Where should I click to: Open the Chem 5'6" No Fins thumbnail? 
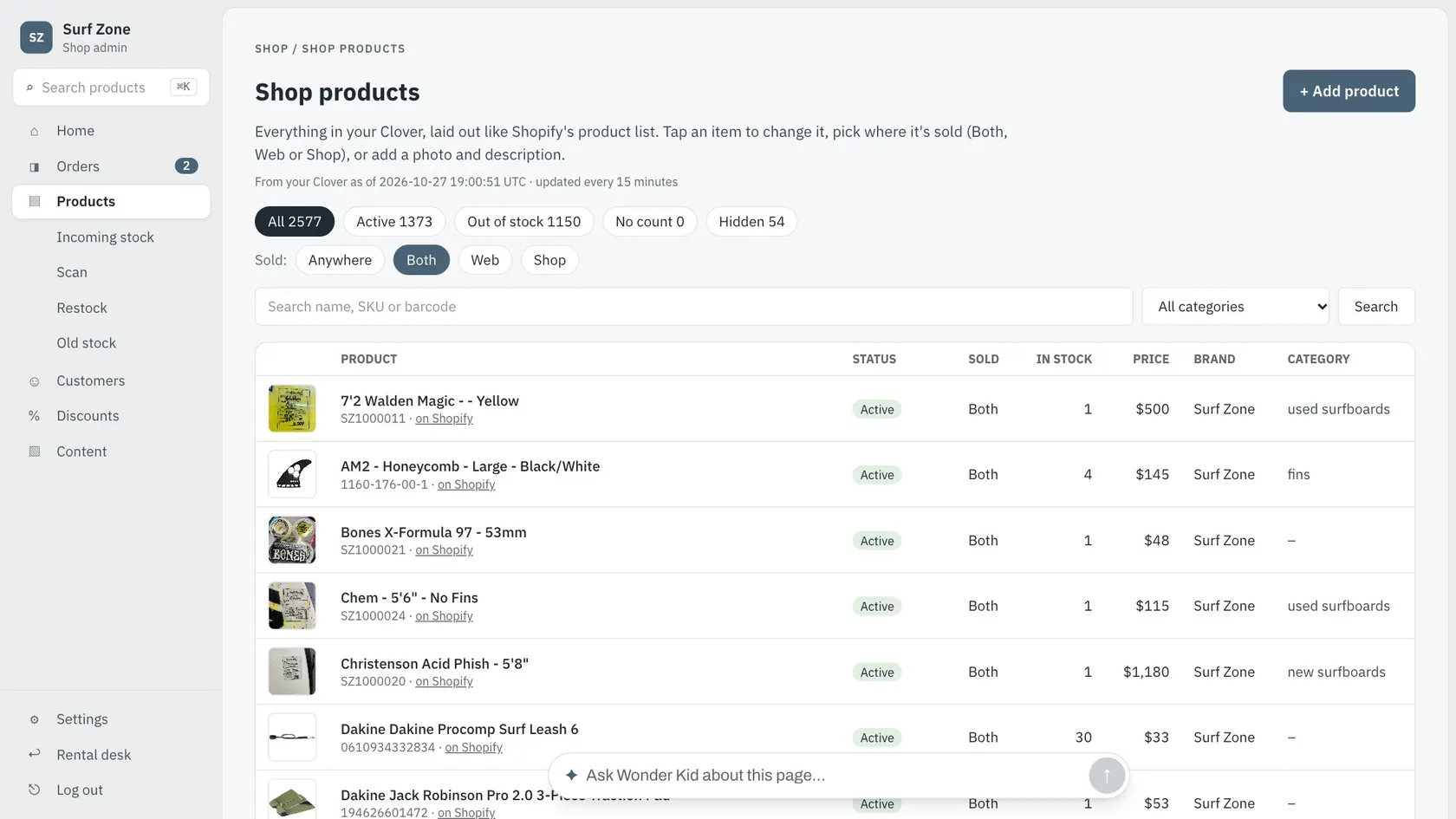(292, 606)
